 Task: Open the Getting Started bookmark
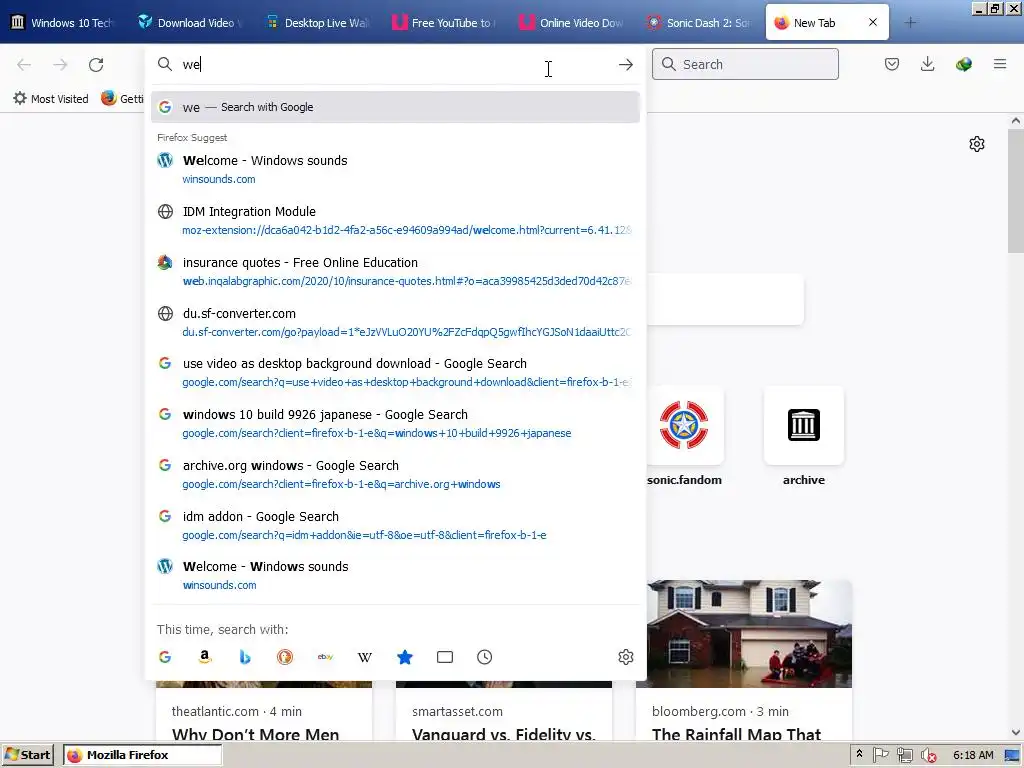121,99
